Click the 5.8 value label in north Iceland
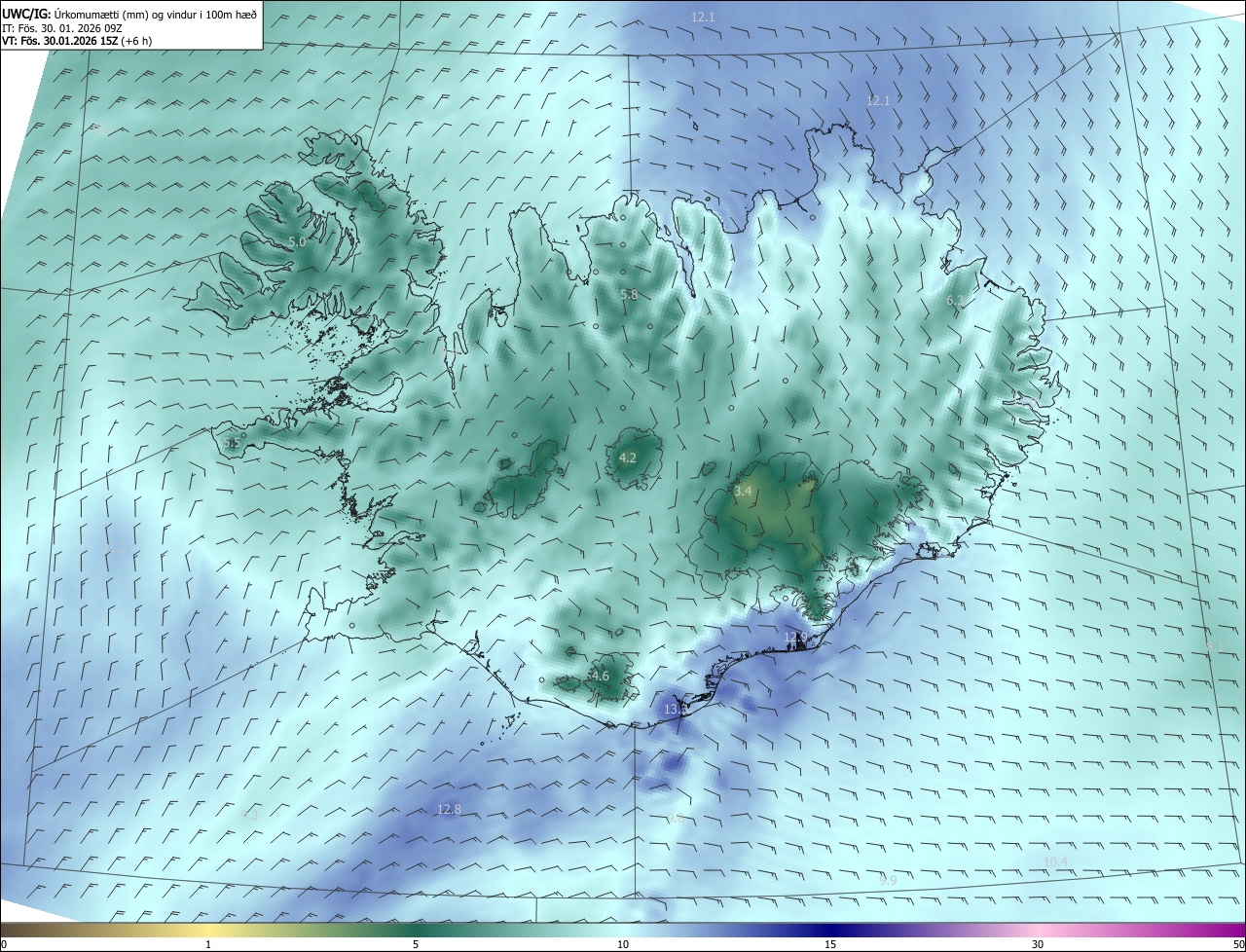The width and height of the screenshot is (1246, 952). pos(629,294)
